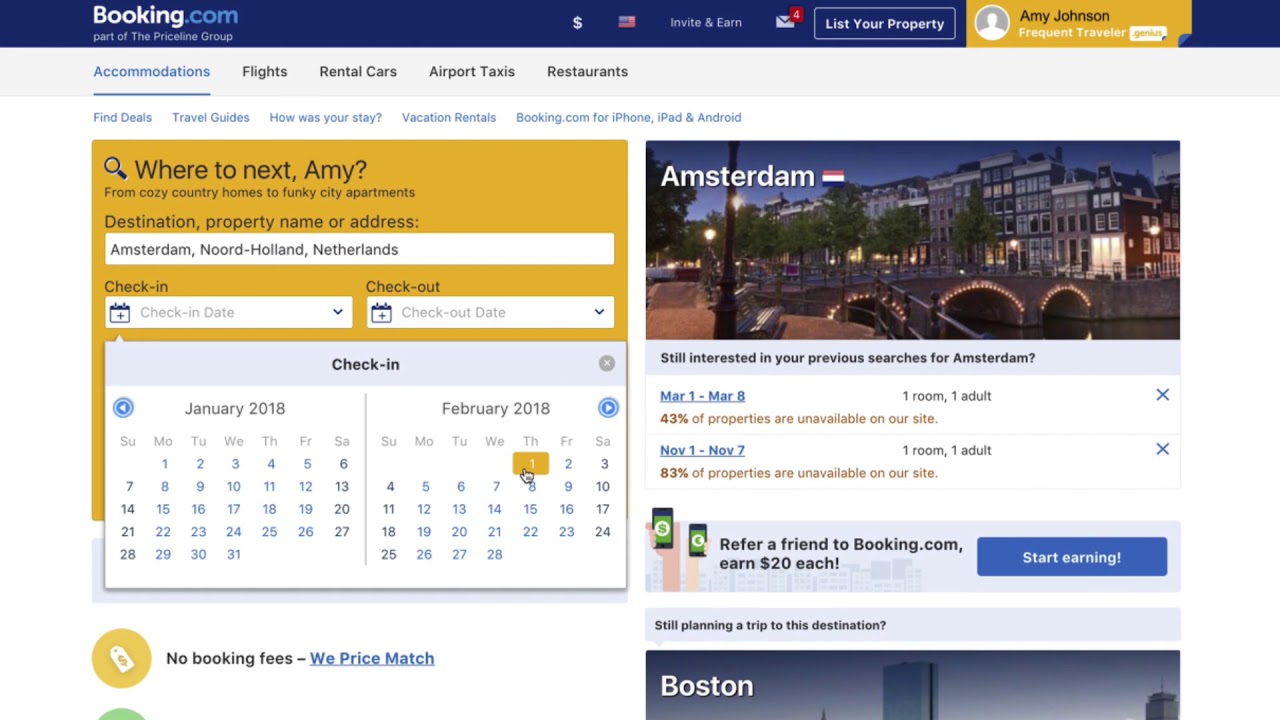Open Booking.com for iPhone, iPad & Android link
Screen dimensions: 1280x720
point(628,117)
